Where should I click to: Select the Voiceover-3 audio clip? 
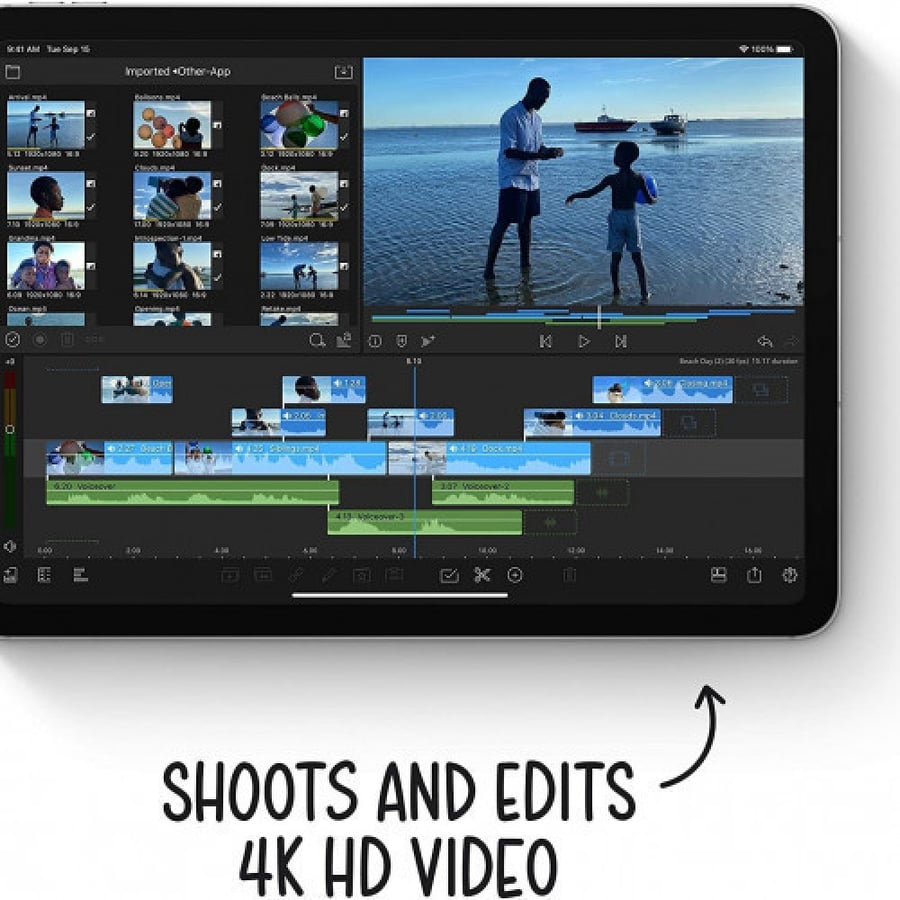(425, 522)
